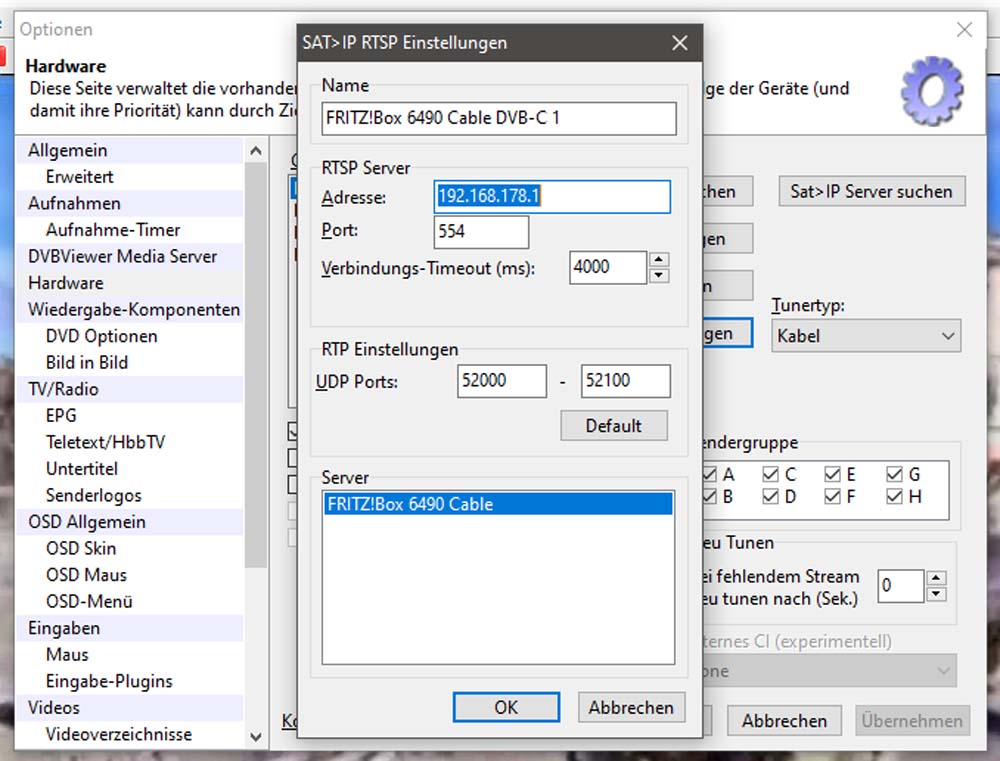Click Sat>IP Server suchen button

[x=871, y=191]
